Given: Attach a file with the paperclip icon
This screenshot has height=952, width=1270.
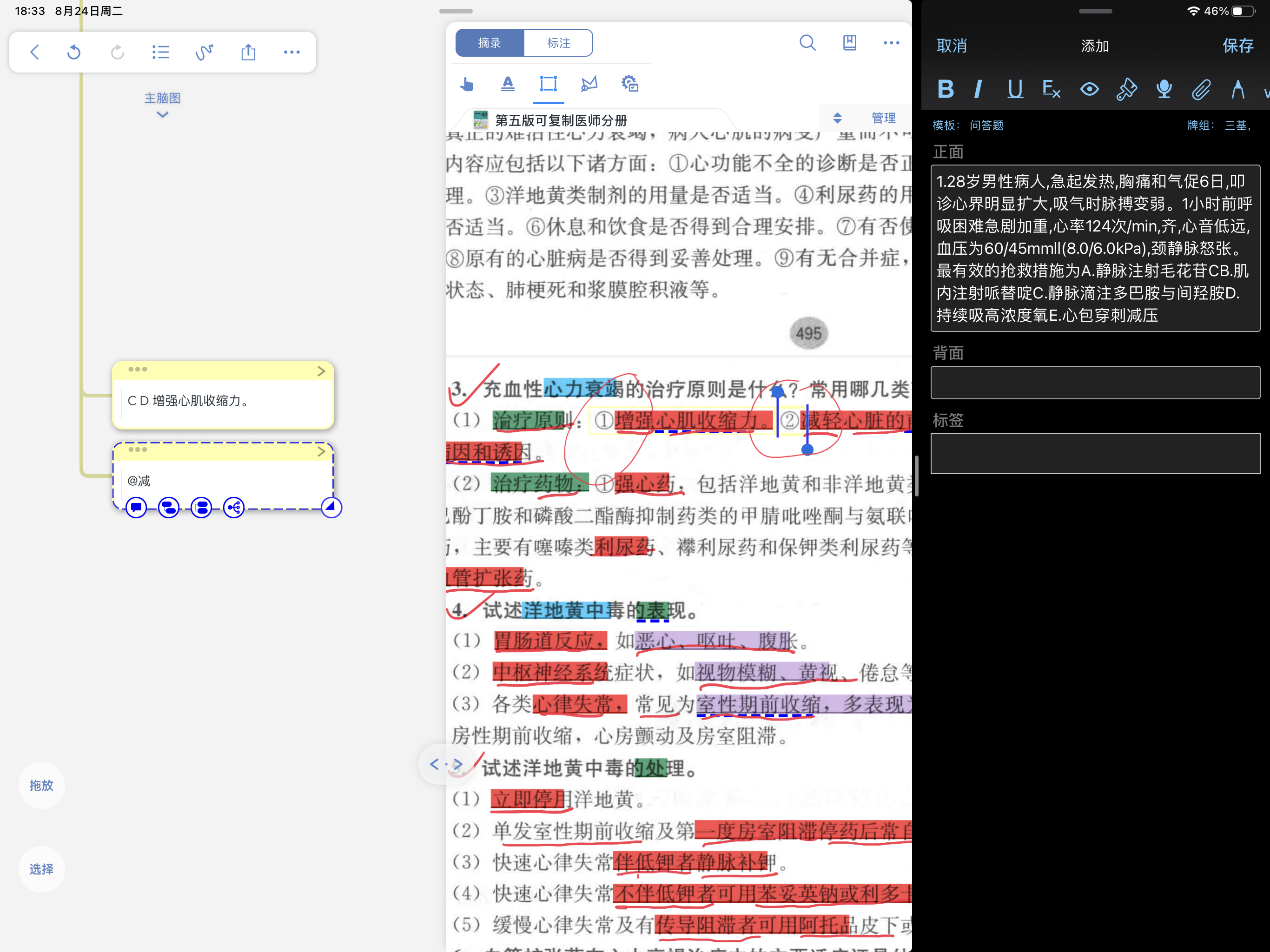Looking at the screenshot, I should tap(1201, 89).
